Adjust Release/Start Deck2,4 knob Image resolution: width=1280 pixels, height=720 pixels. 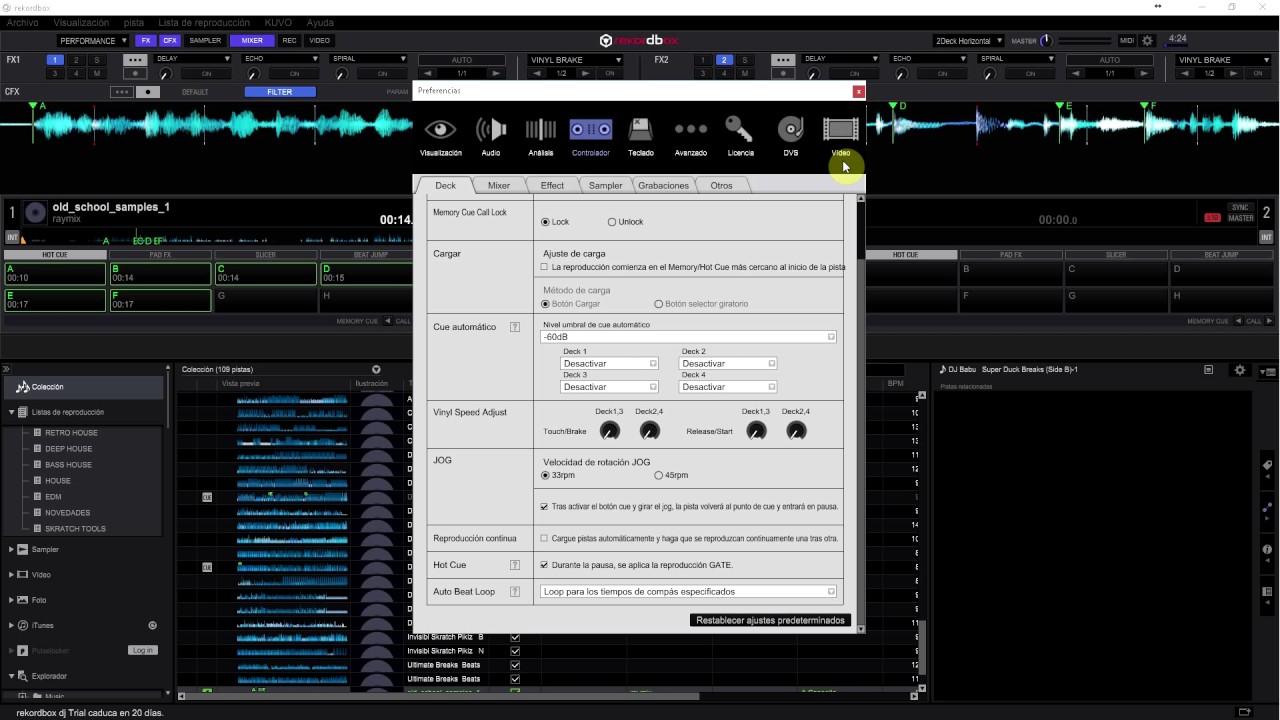click(796, 431)
